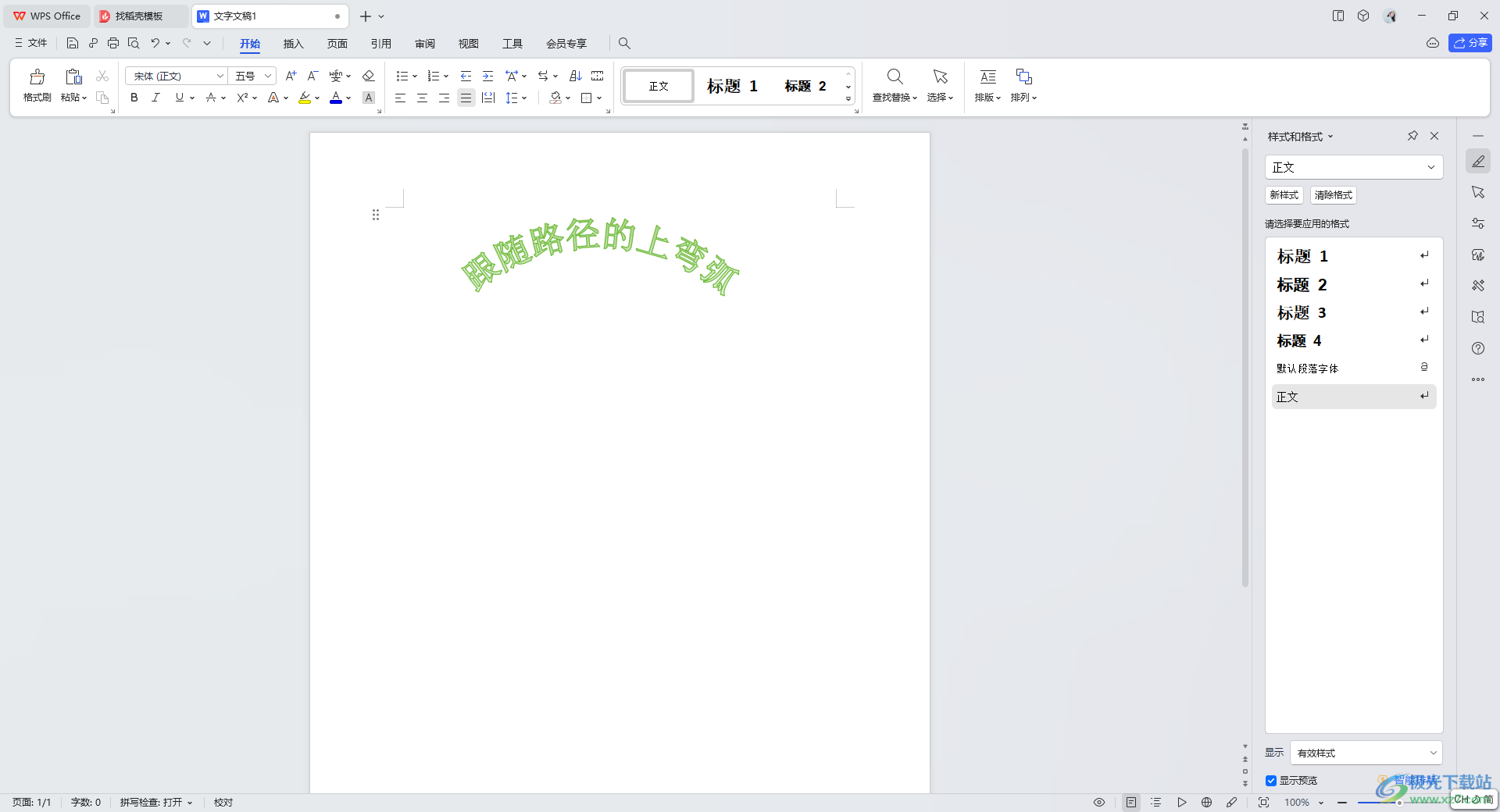Click 拼写检查: 打开 in status bar
Image resolution: width=1500 pixels, height=812 pixels.
[x=155, y=802]
